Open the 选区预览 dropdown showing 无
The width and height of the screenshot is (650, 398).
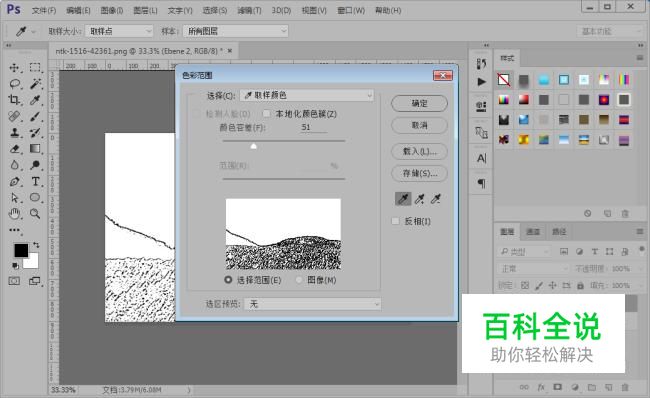[x=313, y=304]
